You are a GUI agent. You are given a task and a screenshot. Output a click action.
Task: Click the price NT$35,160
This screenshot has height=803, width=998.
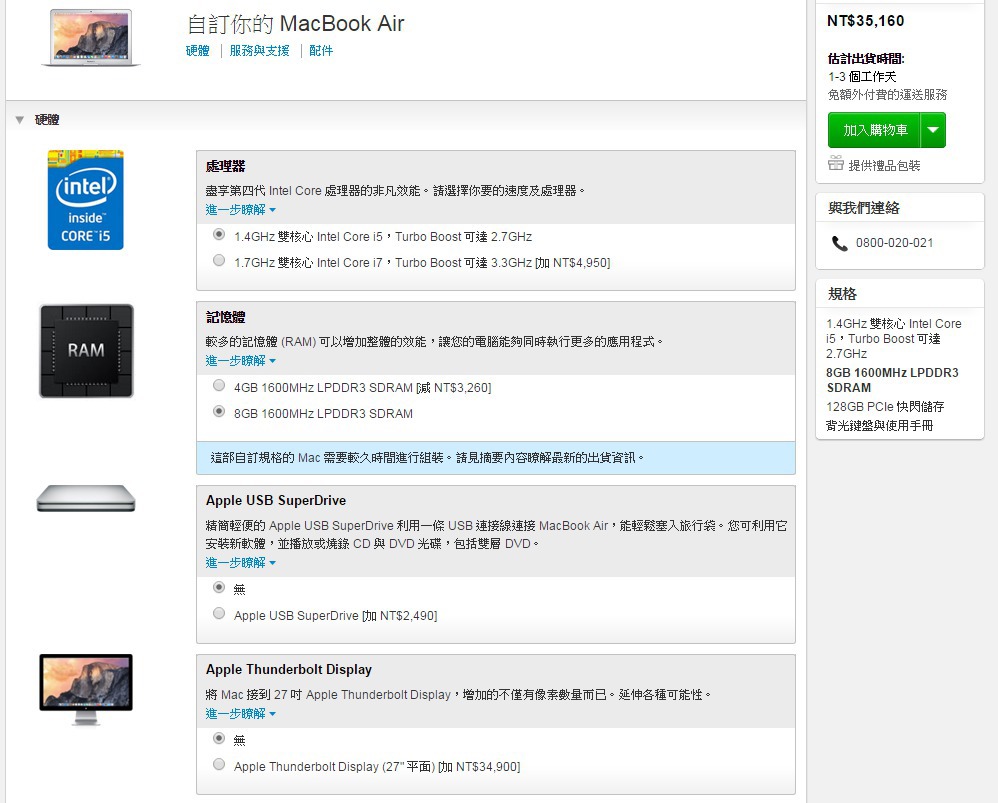(x=866, y=21)
